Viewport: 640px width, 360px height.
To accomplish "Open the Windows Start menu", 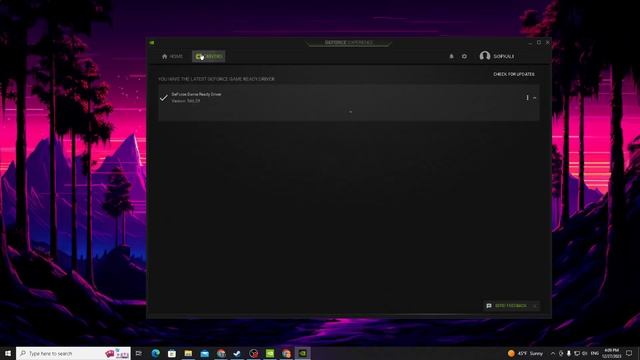I will 8,353.
